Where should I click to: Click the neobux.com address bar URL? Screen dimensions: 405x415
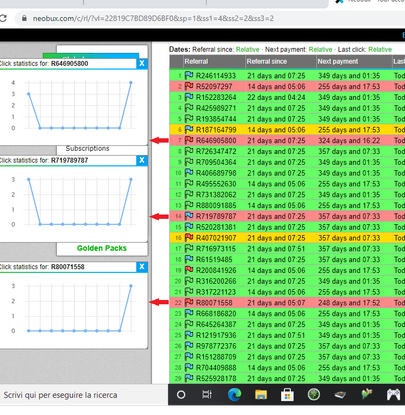(x=153, y=18)
